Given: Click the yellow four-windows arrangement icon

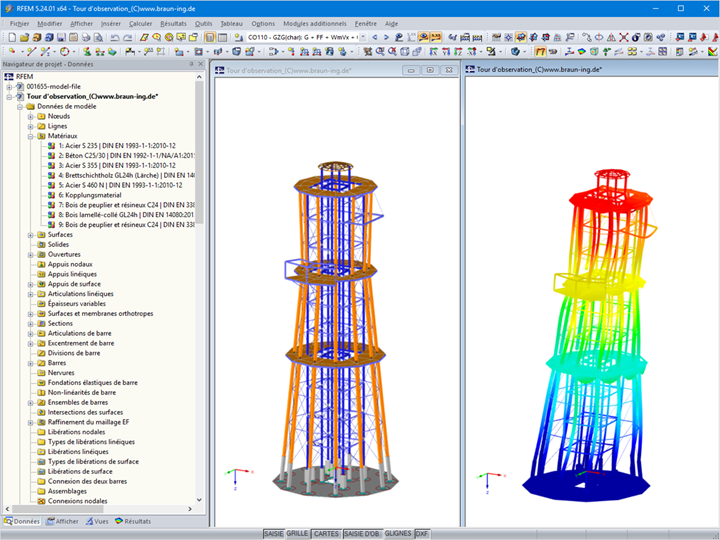Looking at the screenshot, I should pos(632,52).
